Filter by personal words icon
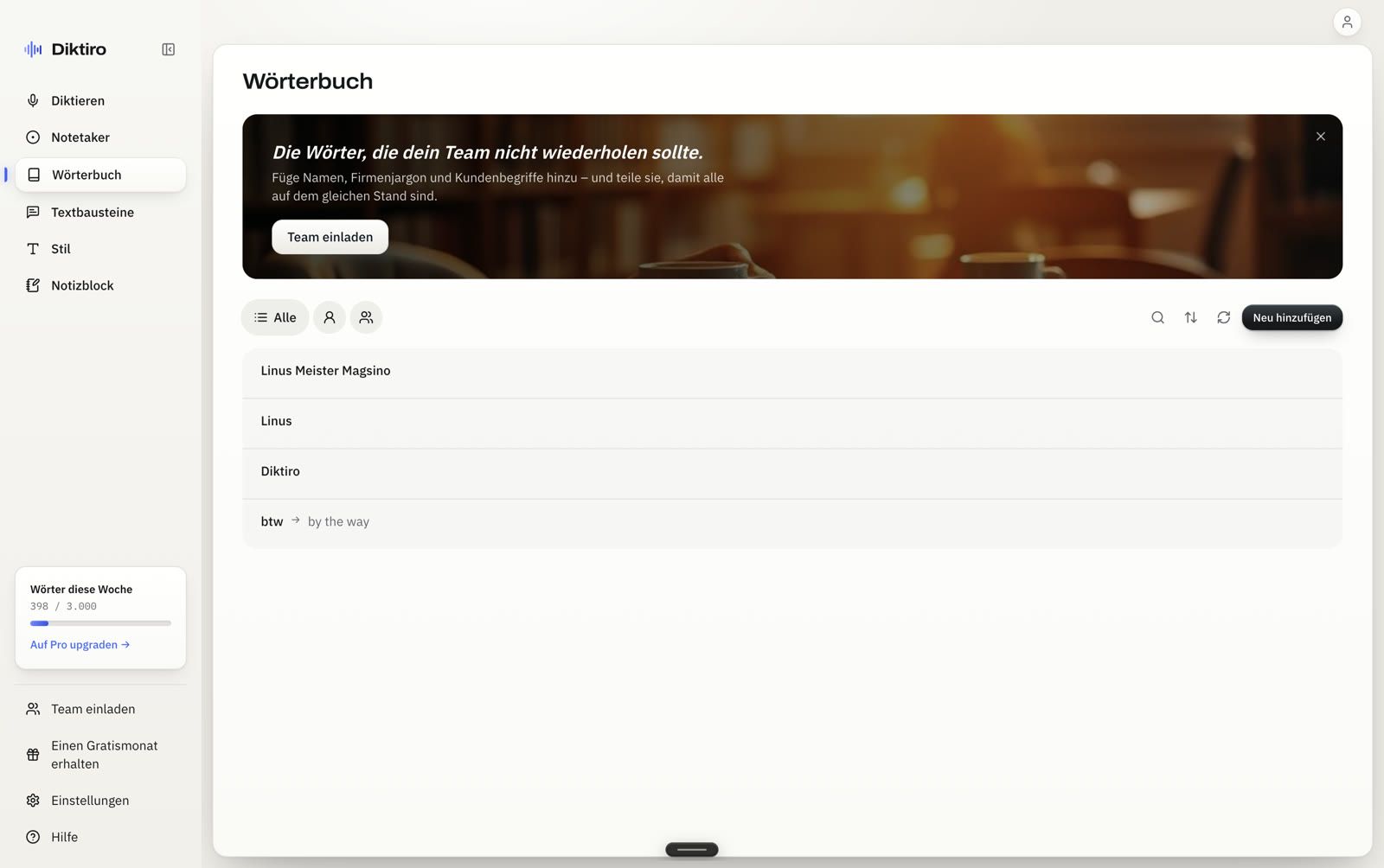The width and height of the screenshot is (1384, 868). click(x=330, y=318)
